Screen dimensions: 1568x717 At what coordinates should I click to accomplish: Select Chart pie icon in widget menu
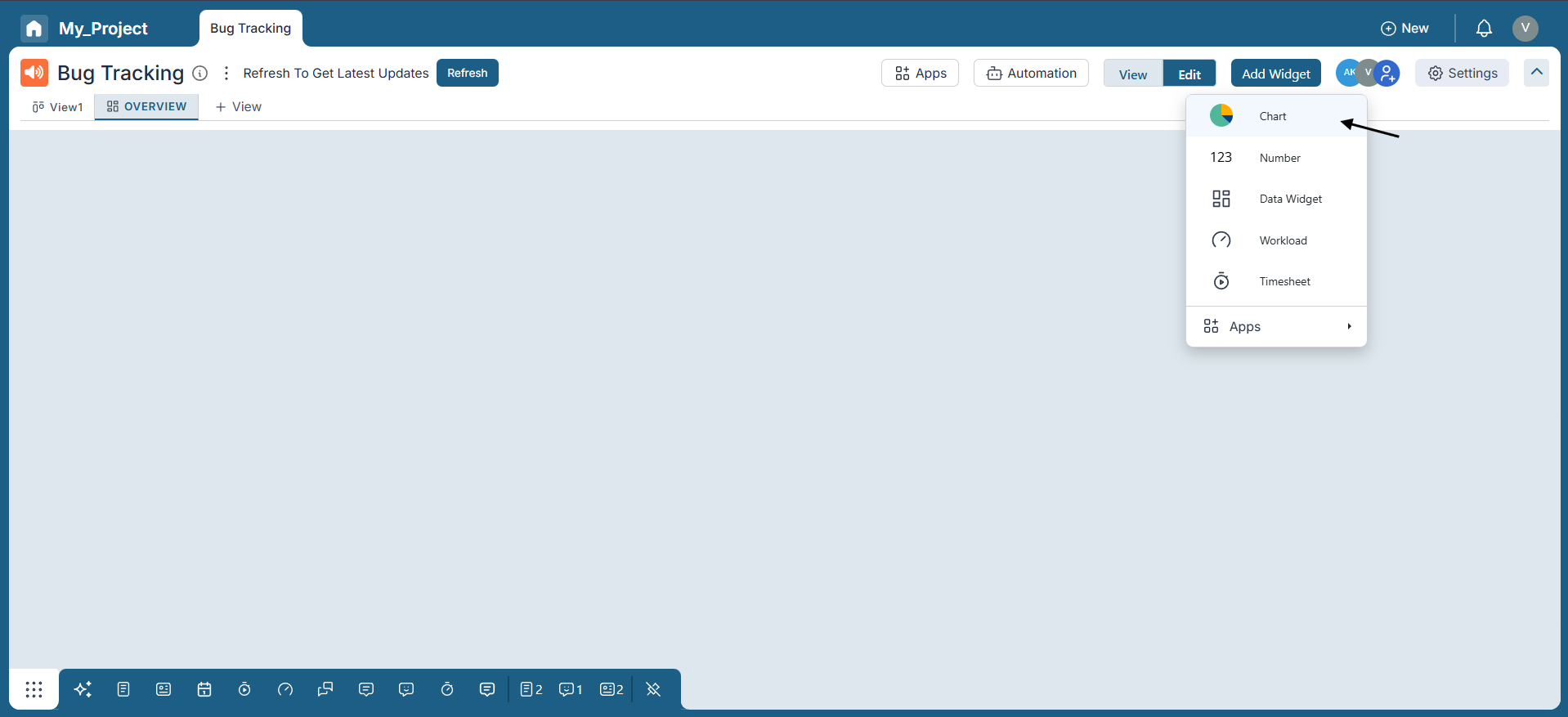pos(1221,115)
